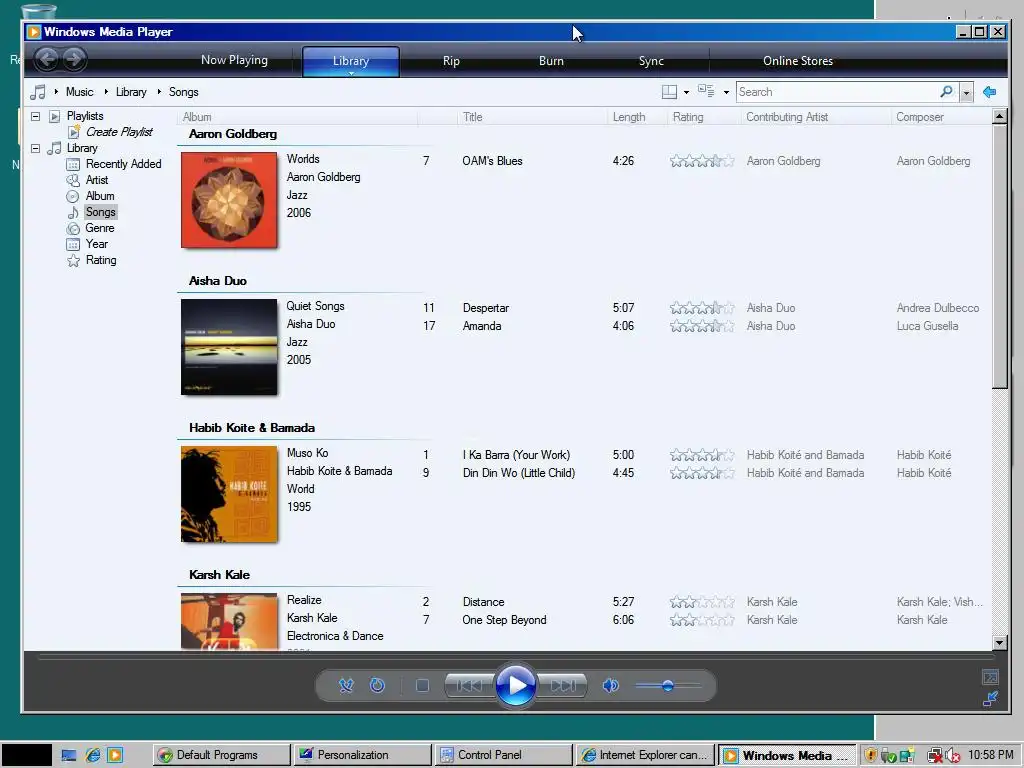Switch to compact mode icon
Viewport: 1024px width, 768px height.
pos(990,699)
